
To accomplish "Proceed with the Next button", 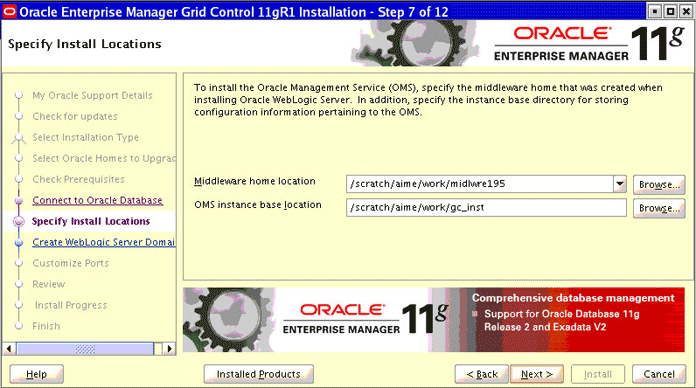I will pos(537,374).
